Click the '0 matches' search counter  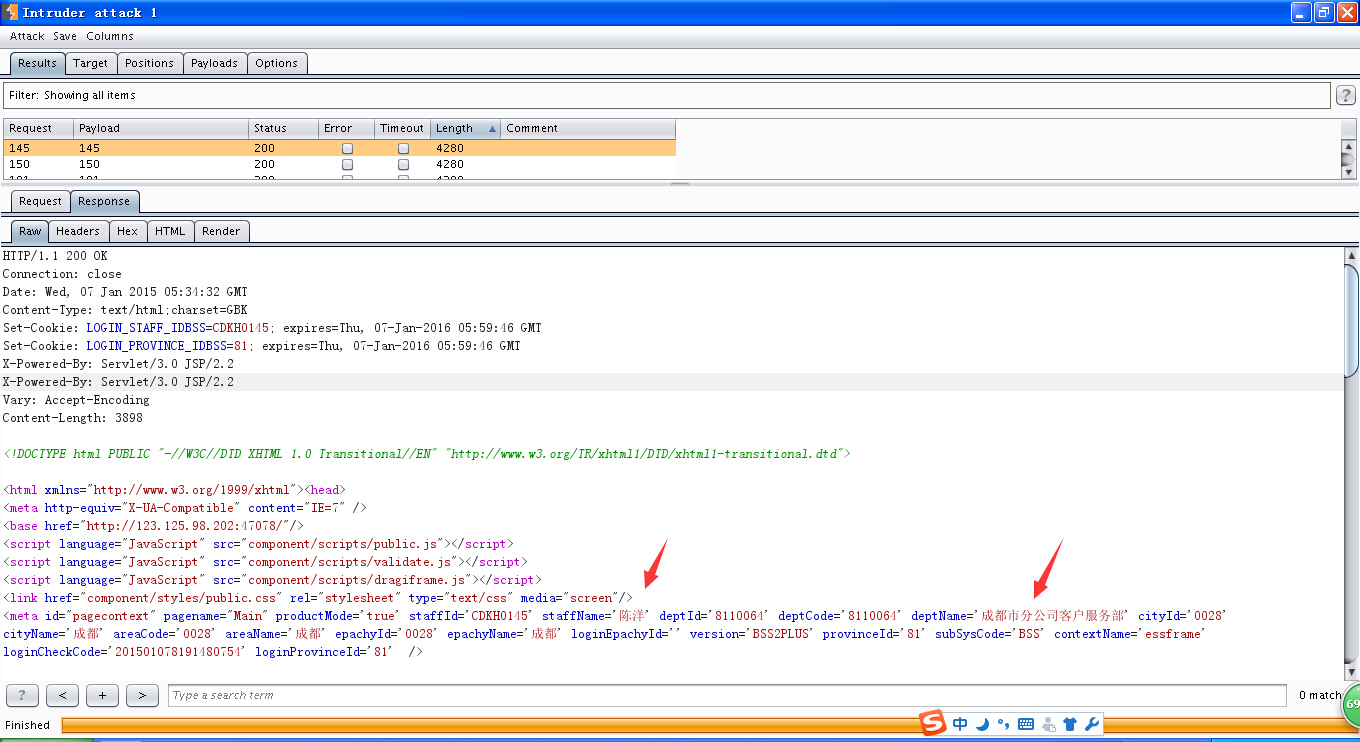coord(1318,695)
